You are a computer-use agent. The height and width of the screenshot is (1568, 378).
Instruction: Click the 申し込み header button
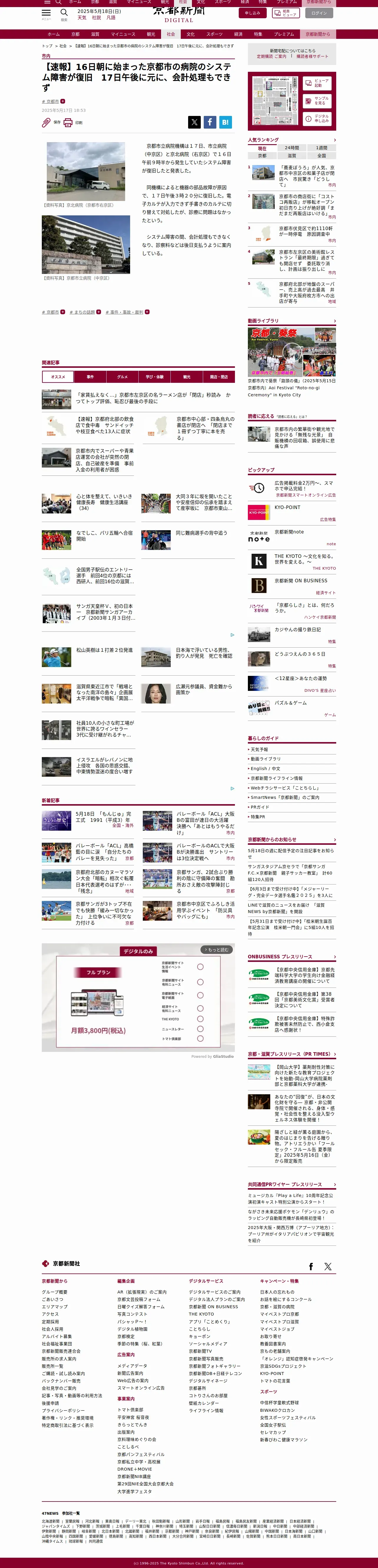point(253,13)
